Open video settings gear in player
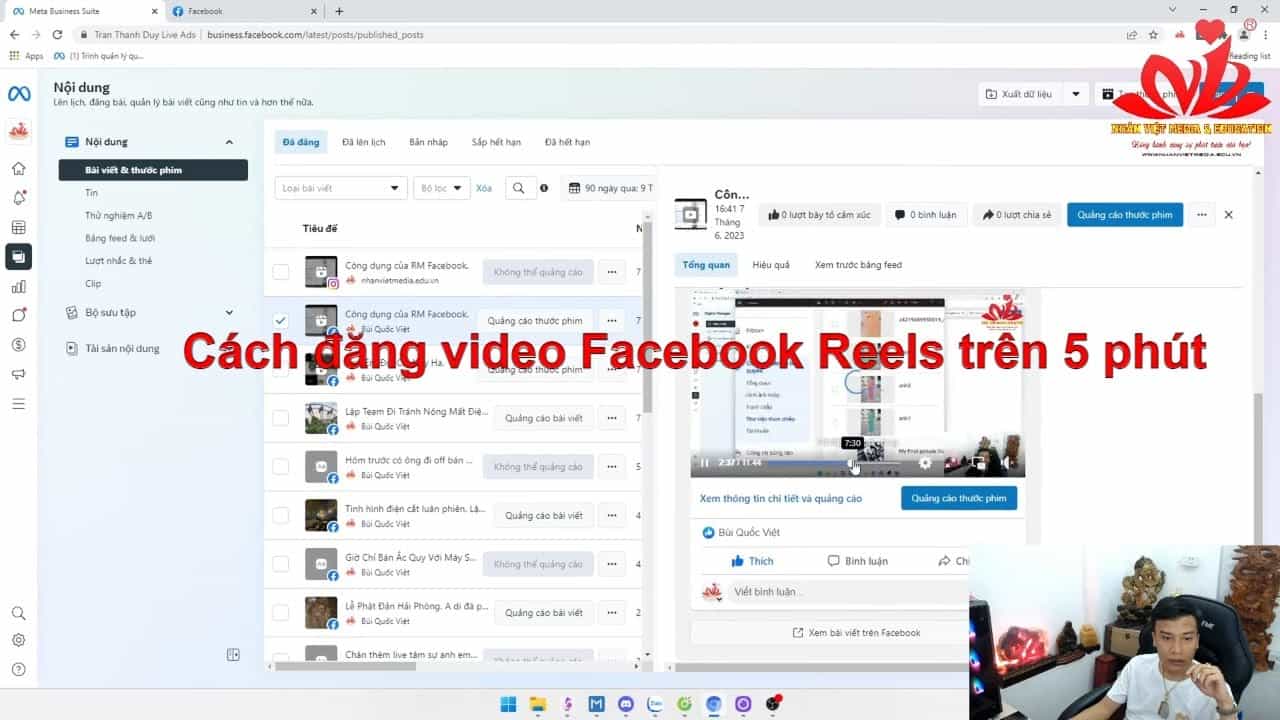The width and height of the screenshot is (1280, 720). coord(925,463)
